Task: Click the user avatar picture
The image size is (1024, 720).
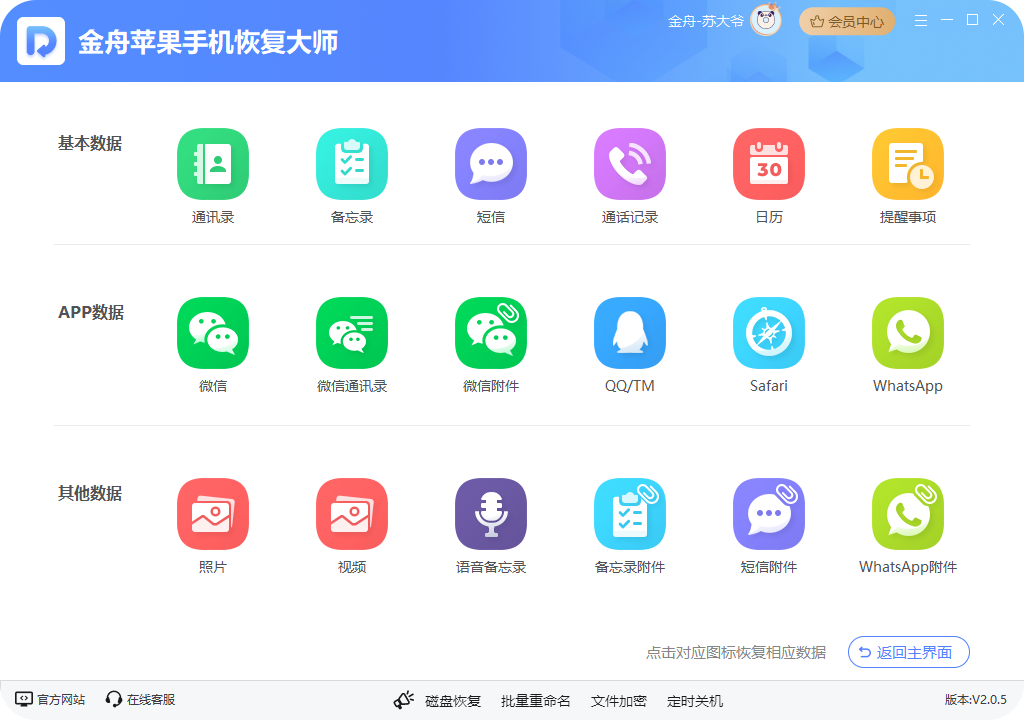Action: click(x=766, y=21)
